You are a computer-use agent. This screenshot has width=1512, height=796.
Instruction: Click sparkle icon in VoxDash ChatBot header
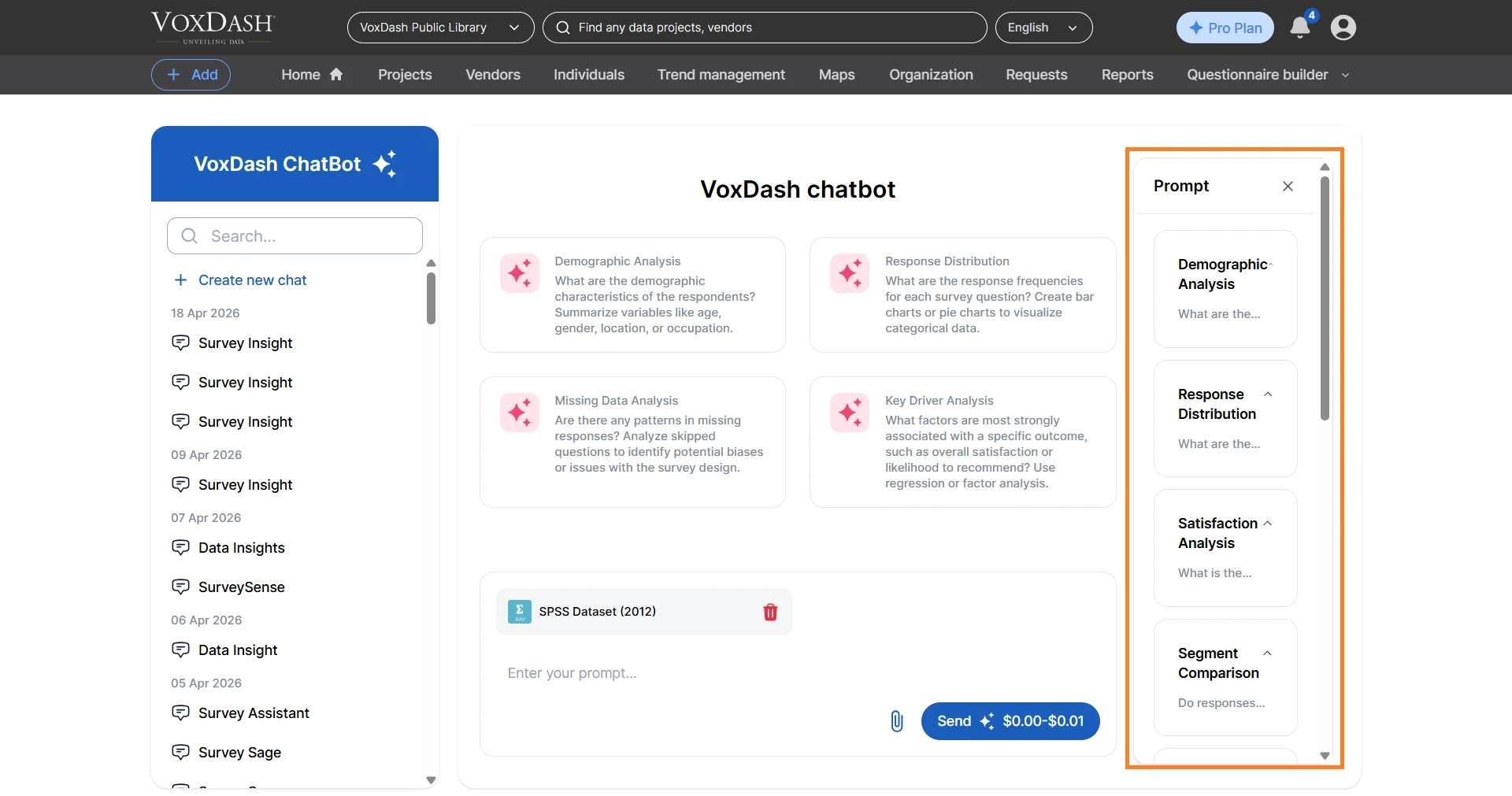coord(385,164)
